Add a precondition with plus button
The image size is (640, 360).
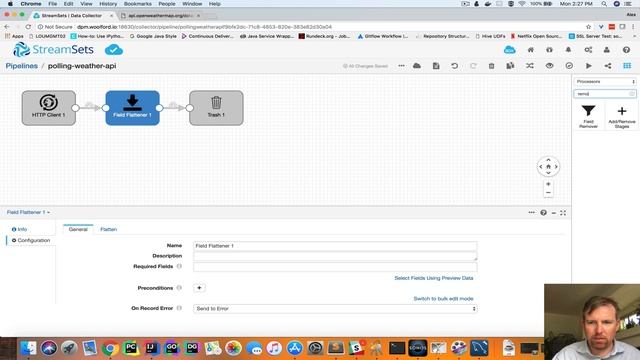tap(199, 288)
